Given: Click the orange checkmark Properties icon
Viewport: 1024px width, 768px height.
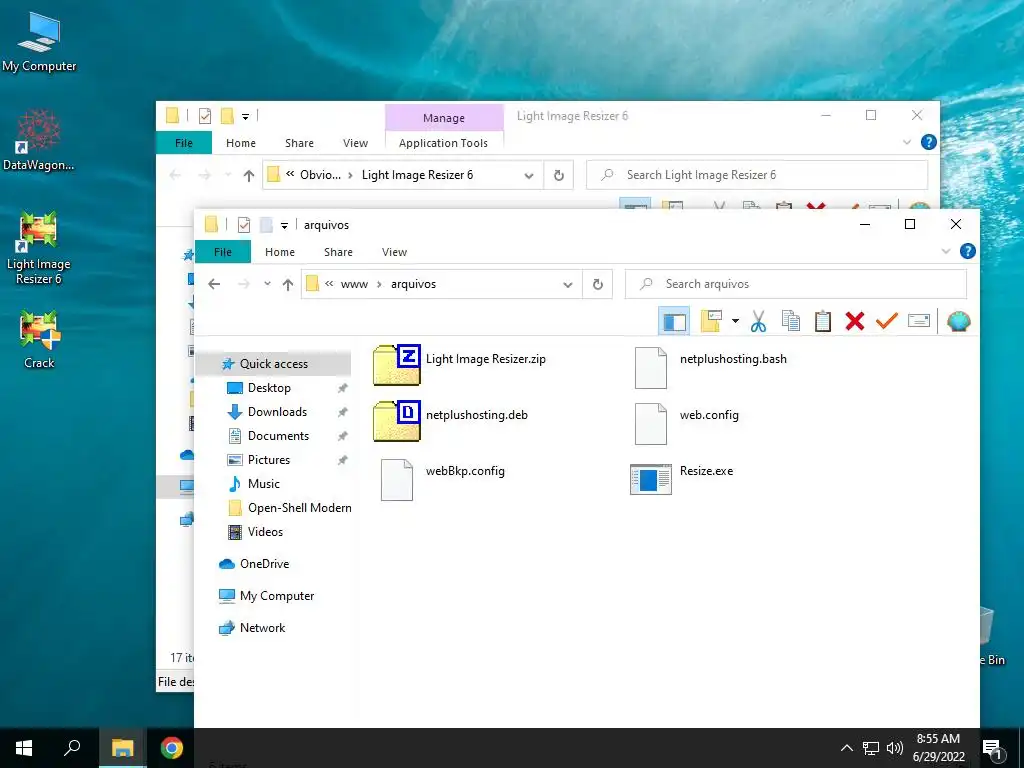Looking at the screenshot, I should click(887, 321).
